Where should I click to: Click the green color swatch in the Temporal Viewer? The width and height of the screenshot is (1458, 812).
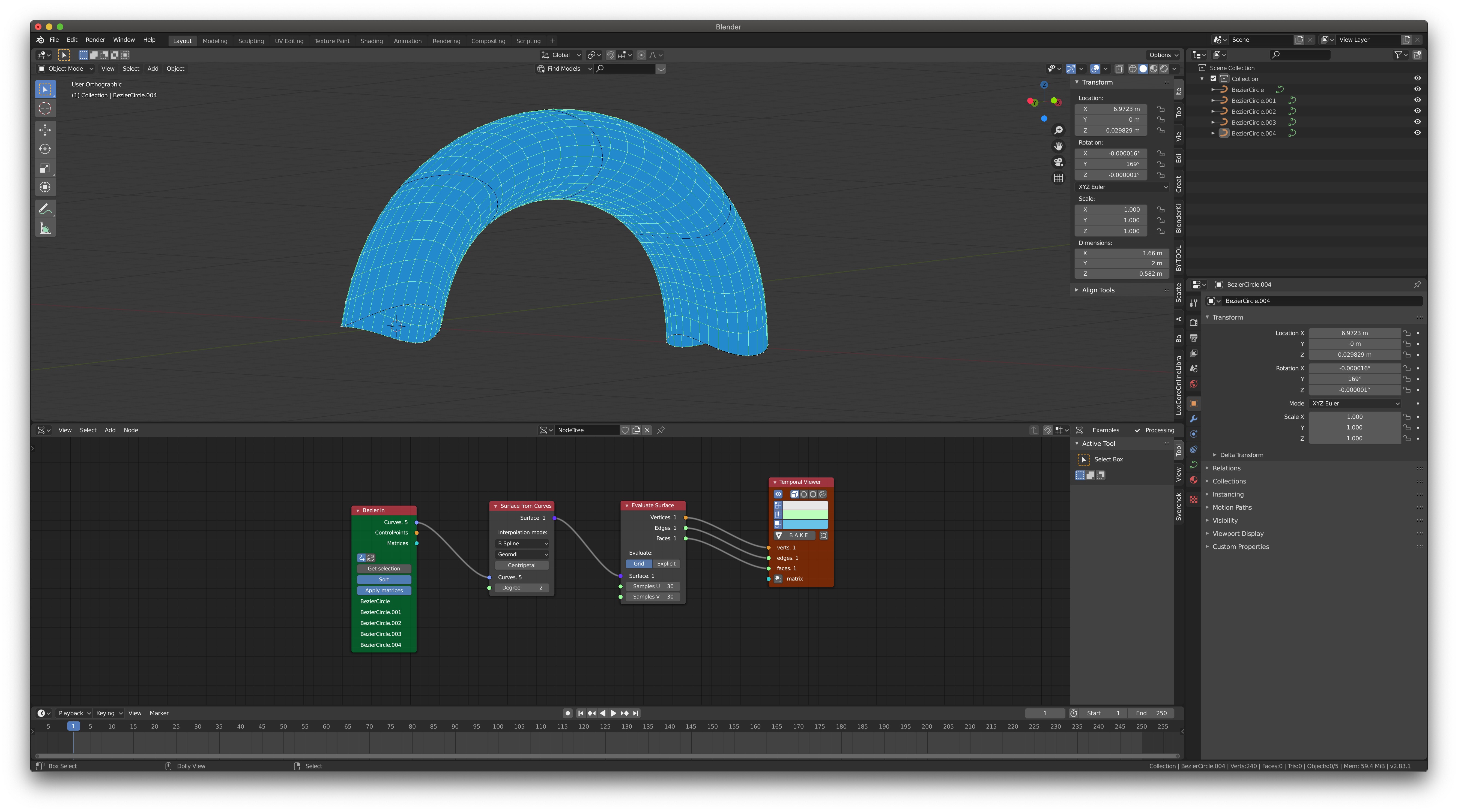click(805, 515)
